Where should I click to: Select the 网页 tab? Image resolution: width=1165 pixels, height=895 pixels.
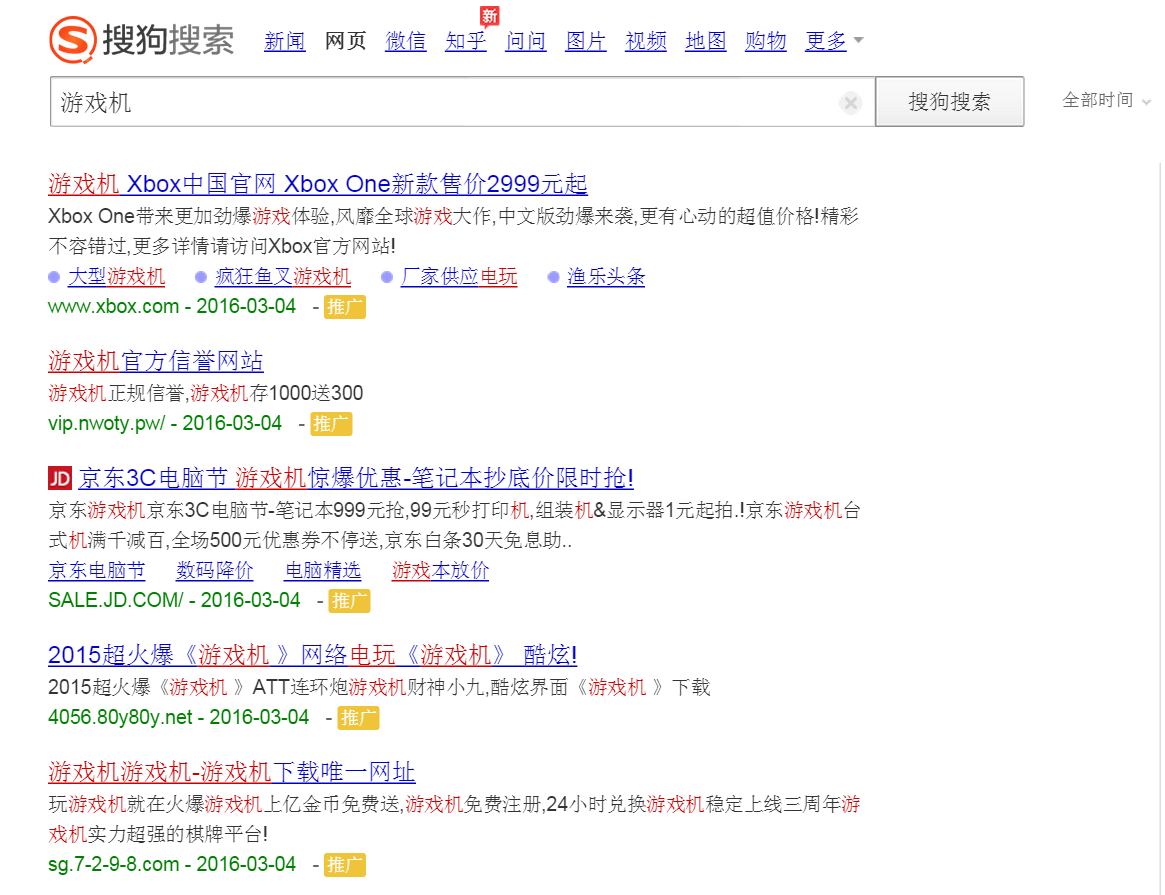tap(345, 41)
